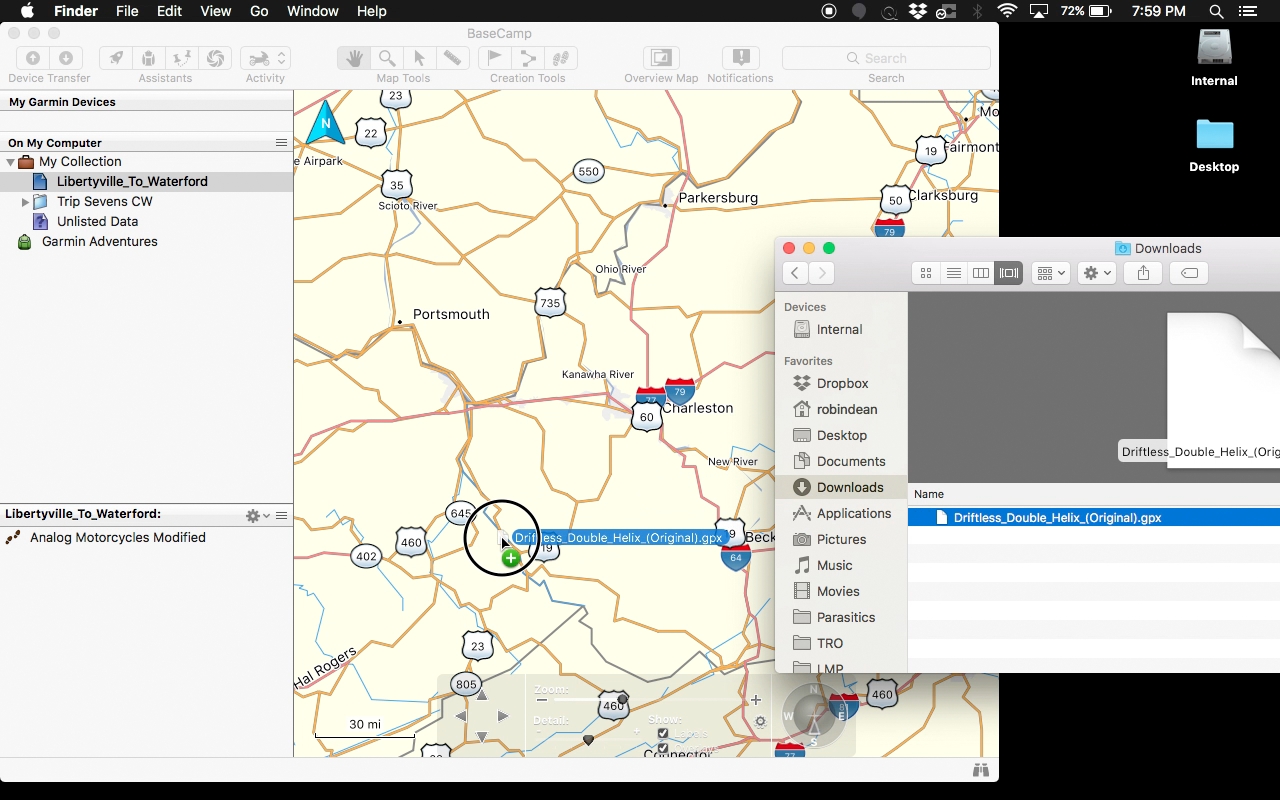Screen dimensions: 1280x800
Task: Open the View menu
Action: pyautogui.click(x=216, y=11)
